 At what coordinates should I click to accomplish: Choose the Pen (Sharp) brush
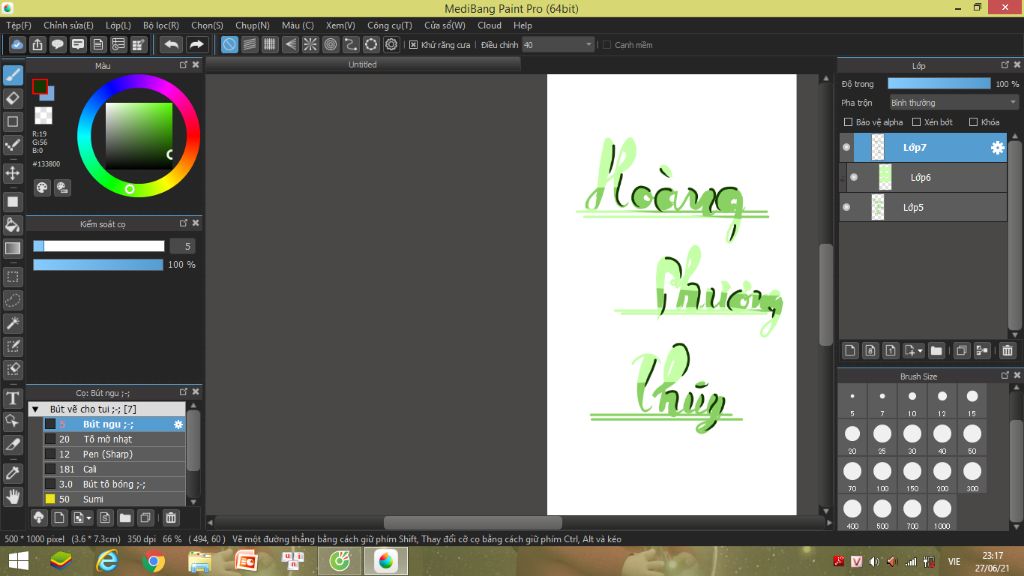pyautogui.click(x=114, y=455)
